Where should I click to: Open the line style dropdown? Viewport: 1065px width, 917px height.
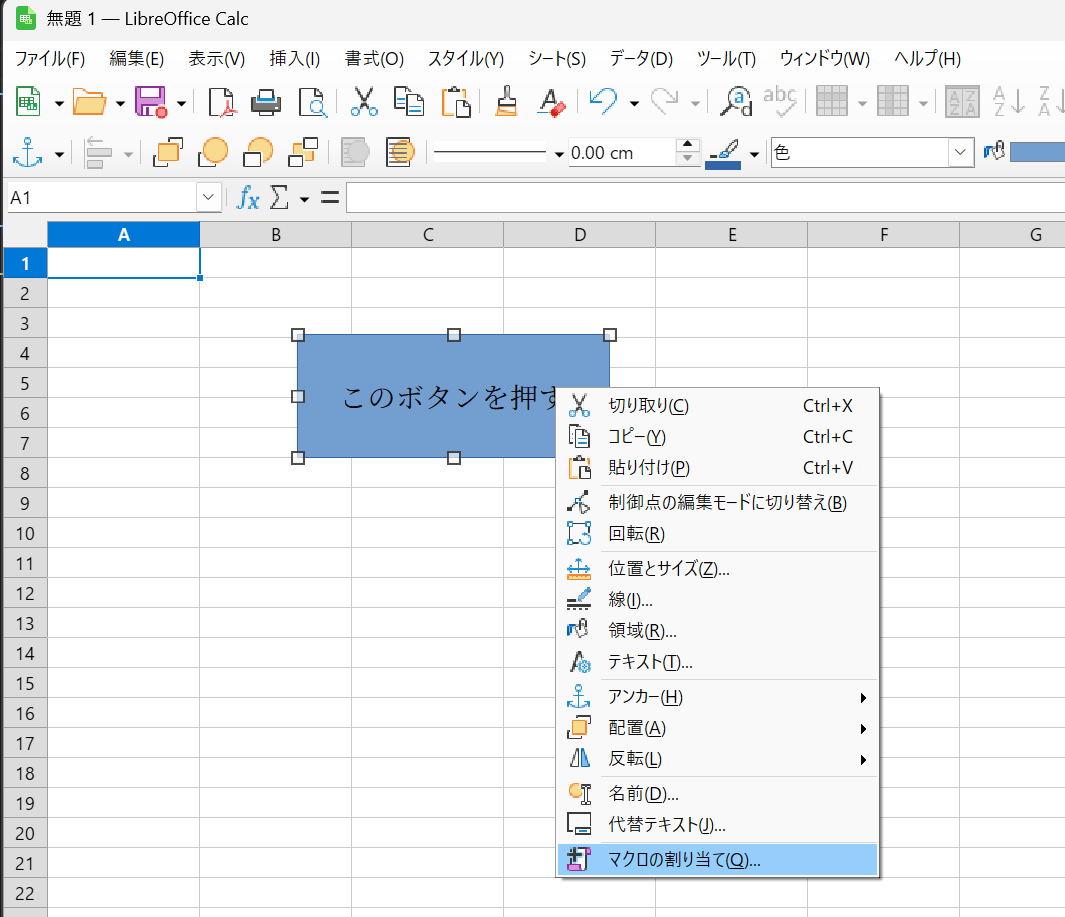pyautogui.click(x=558, y=154)
